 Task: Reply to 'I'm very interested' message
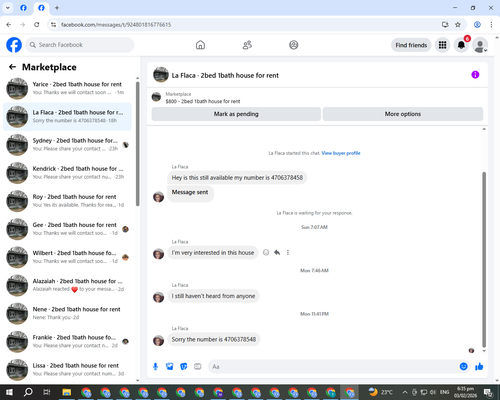pos(277,252)
